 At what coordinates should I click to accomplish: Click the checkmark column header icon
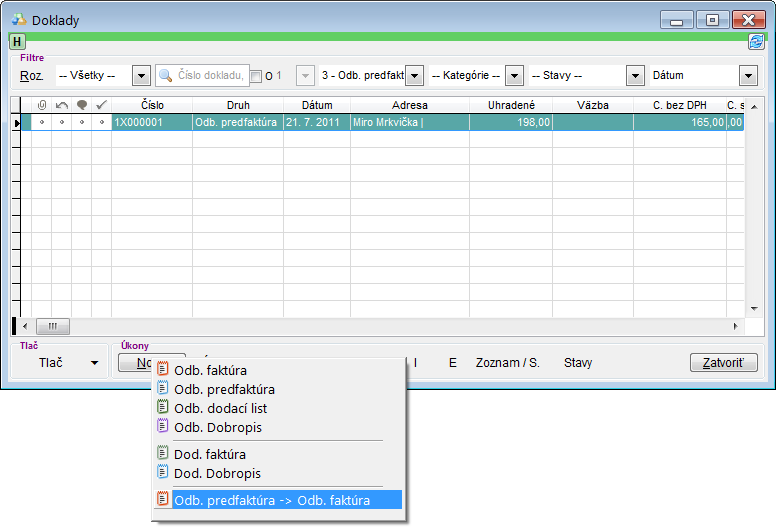tap(101, 105)
